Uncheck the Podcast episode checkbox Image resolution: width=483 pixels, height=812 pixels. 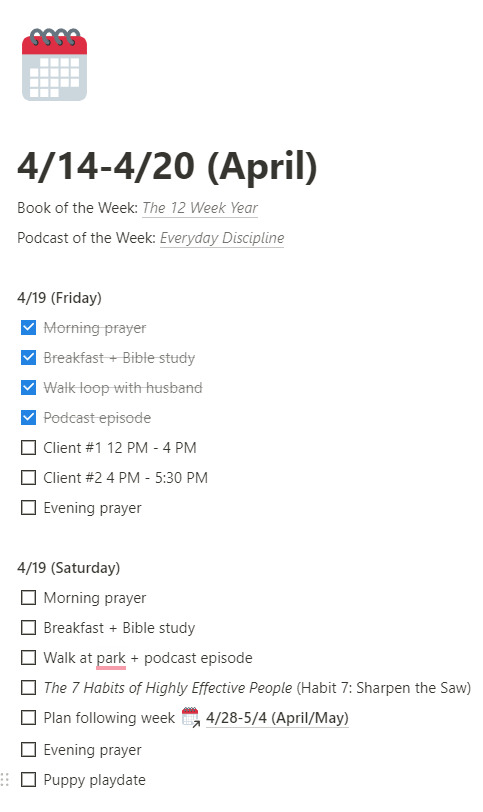28,418
